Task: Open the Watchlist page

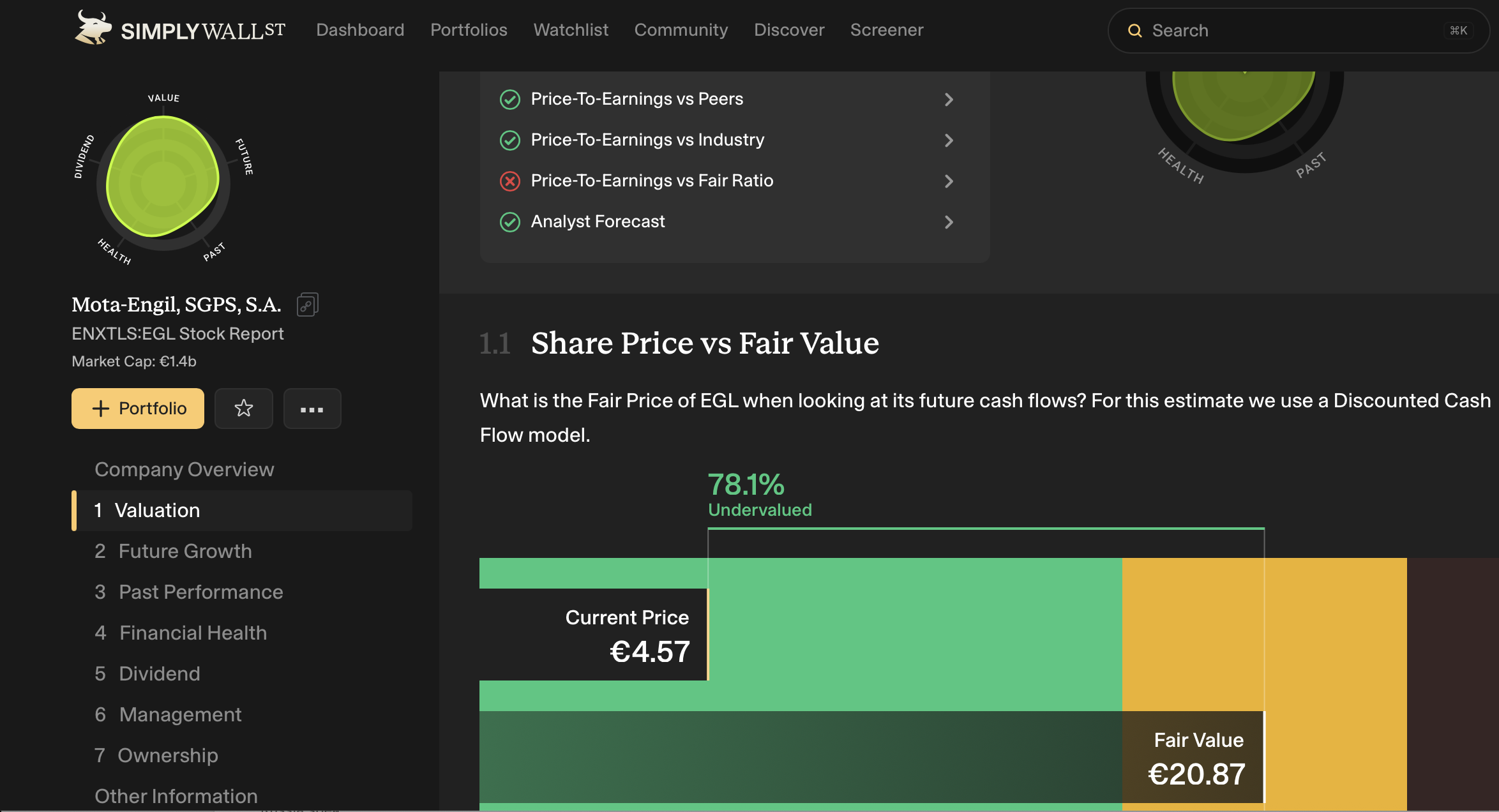Action: pyautogui.click(x=571, y=30)
